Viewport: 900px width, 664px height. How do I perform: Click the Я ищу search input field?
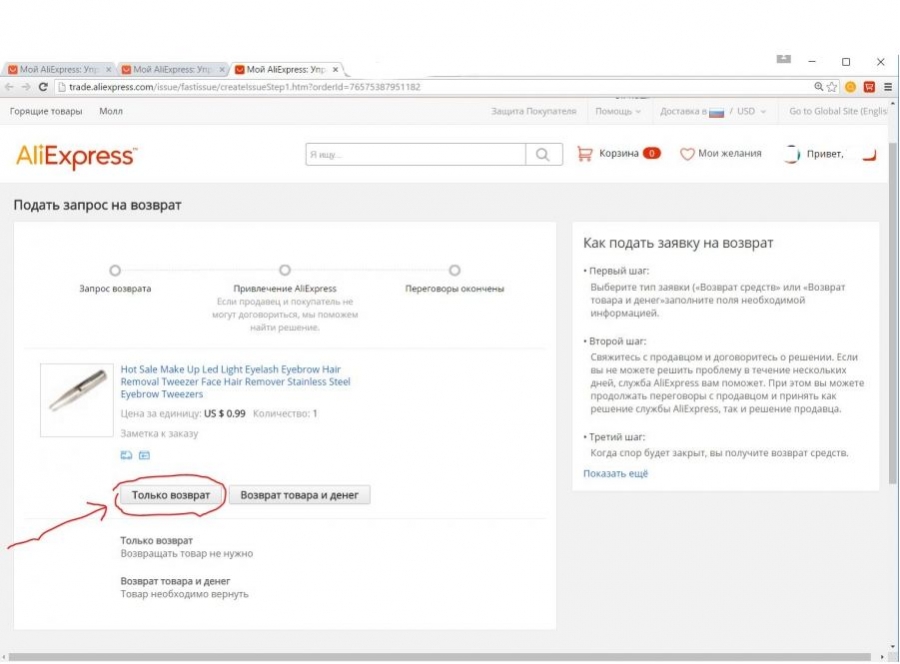[x=416, y=154]
